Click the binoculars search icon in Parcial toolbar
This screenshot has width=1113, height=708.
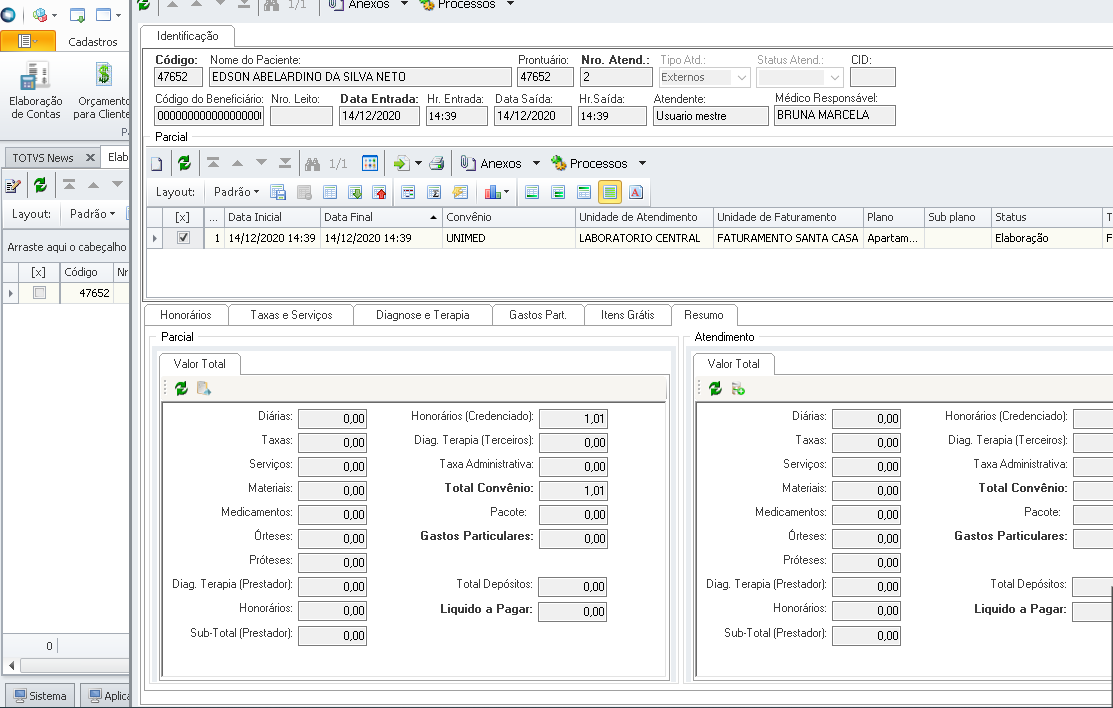coord(313,163)
